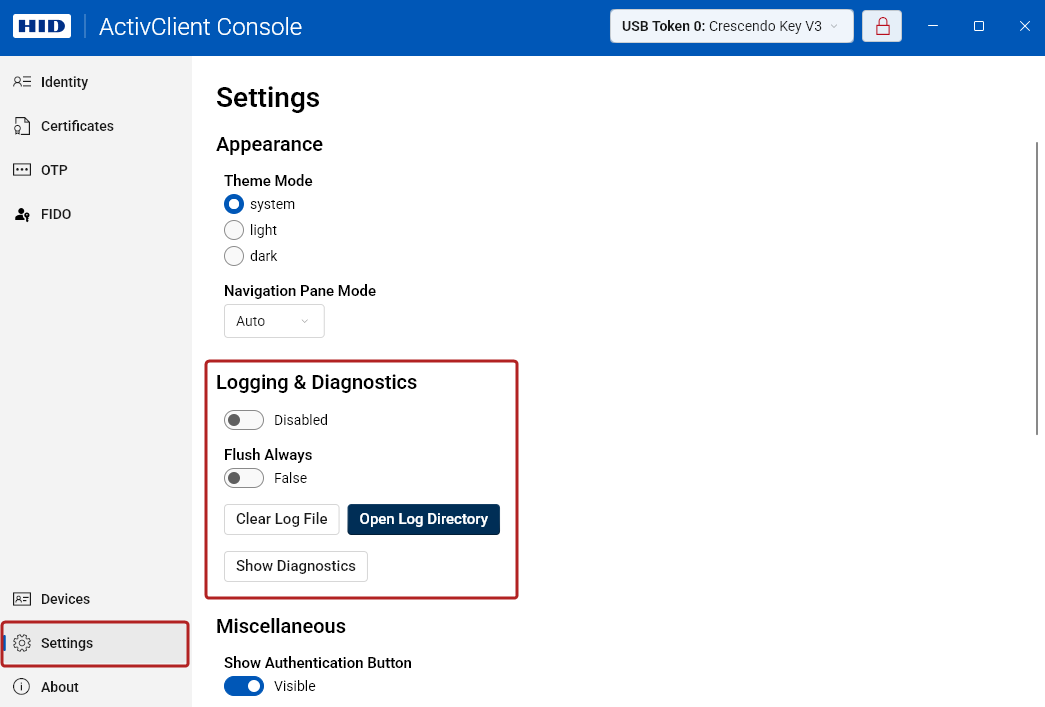
Task: Select the dark theme radio button
Action: (x=234, y=256)
